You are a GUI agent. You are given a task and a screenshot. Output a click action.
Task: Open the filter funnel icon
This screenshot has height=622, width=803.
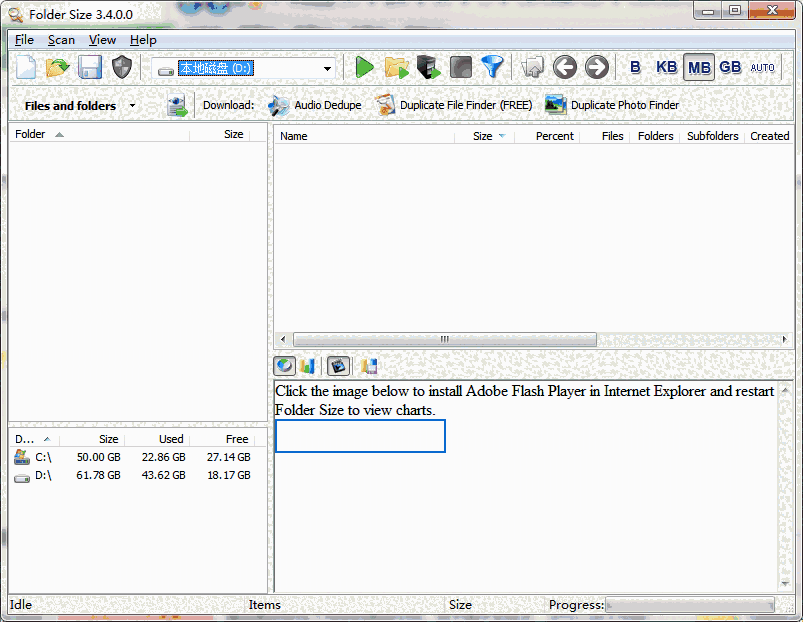[x=492, y=67]
